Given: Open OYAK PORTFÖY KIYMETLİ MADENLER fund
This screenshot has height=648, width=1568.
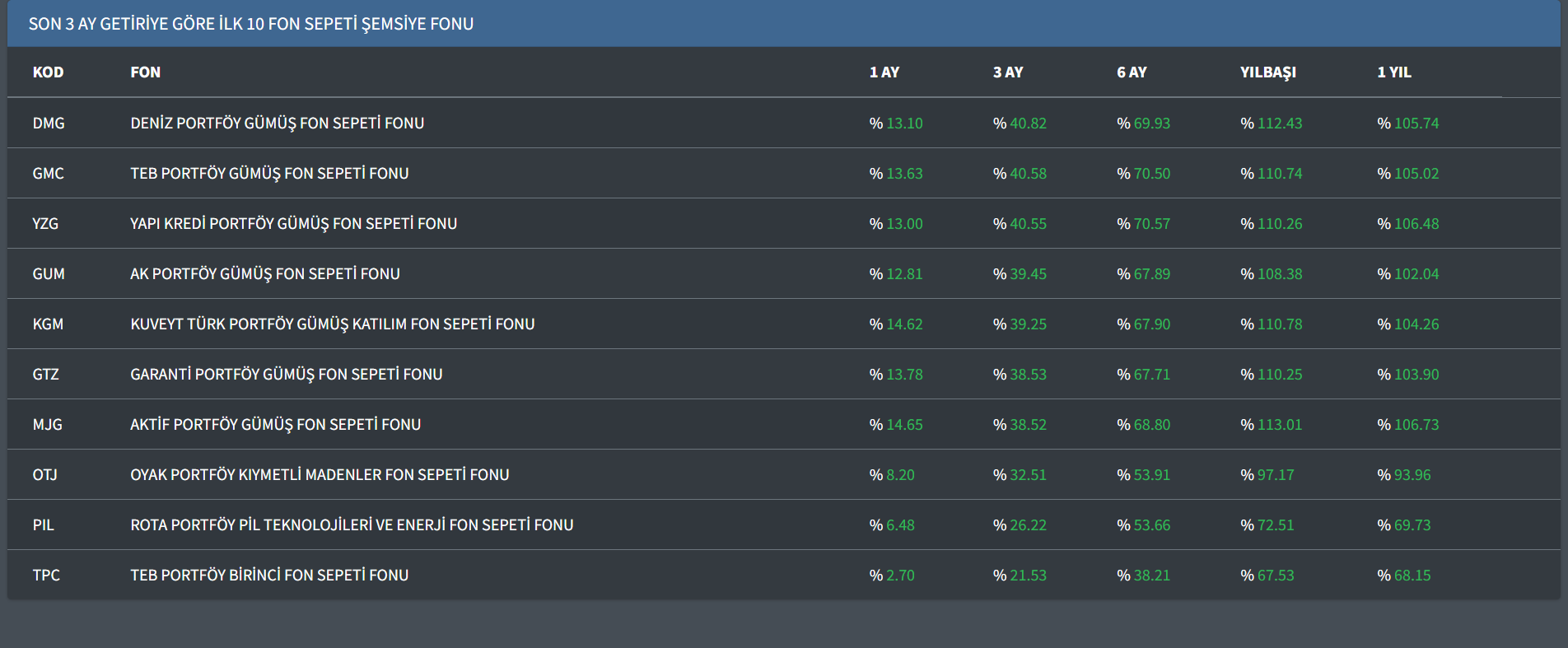Looking at the screenshot, I should point(320,475).
